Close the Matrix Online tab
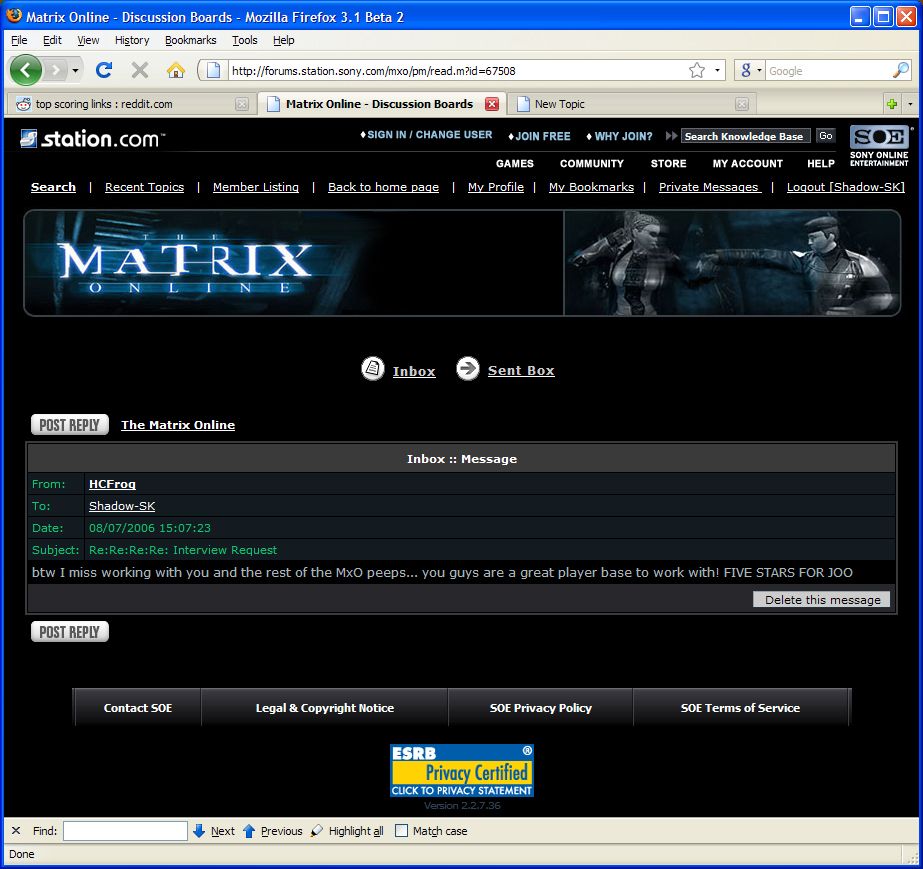 (491, 104)
